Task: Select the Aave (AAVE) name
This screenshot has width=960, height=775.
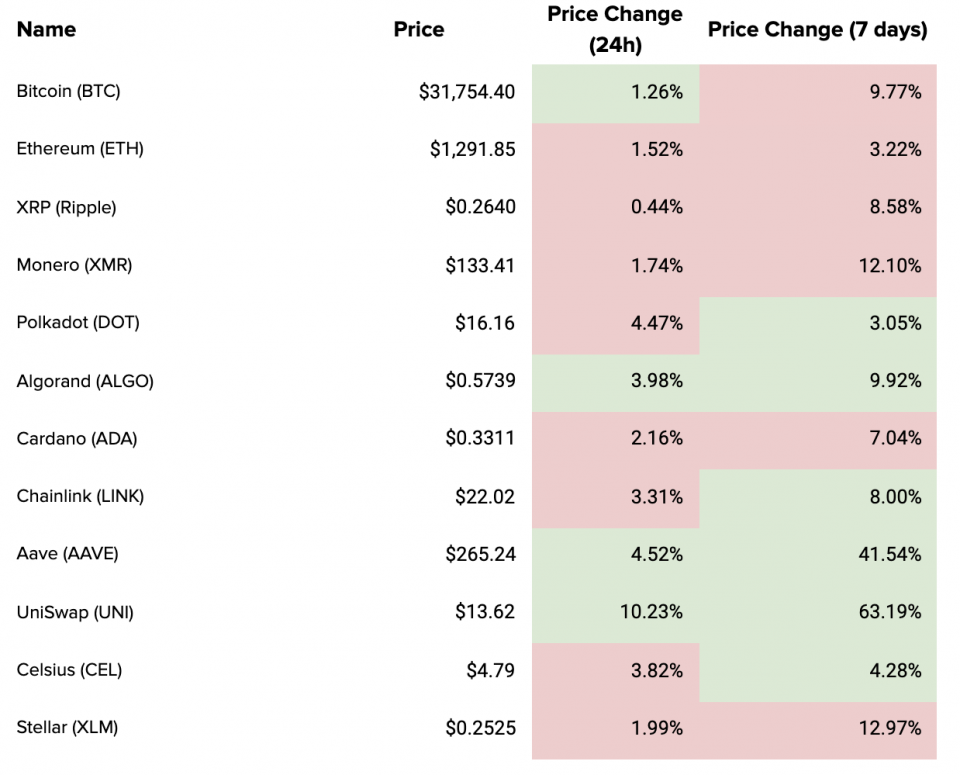Action: (x=67, y=553)
